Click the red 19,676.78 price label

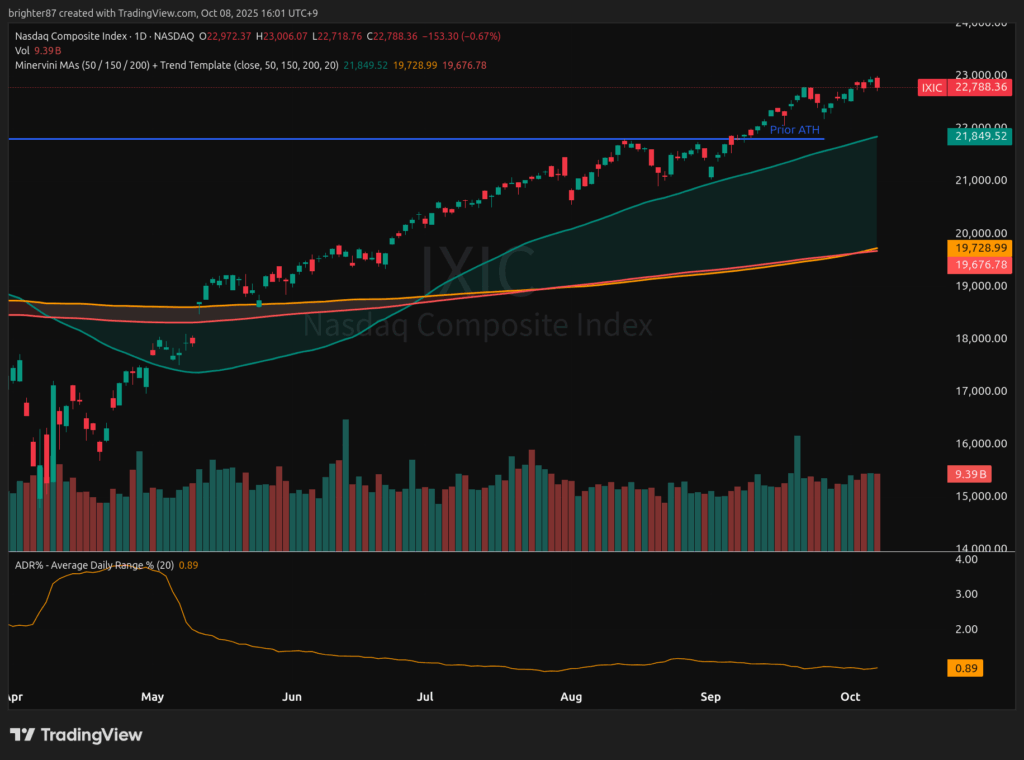pyautogui.click(x=980, y=264)
